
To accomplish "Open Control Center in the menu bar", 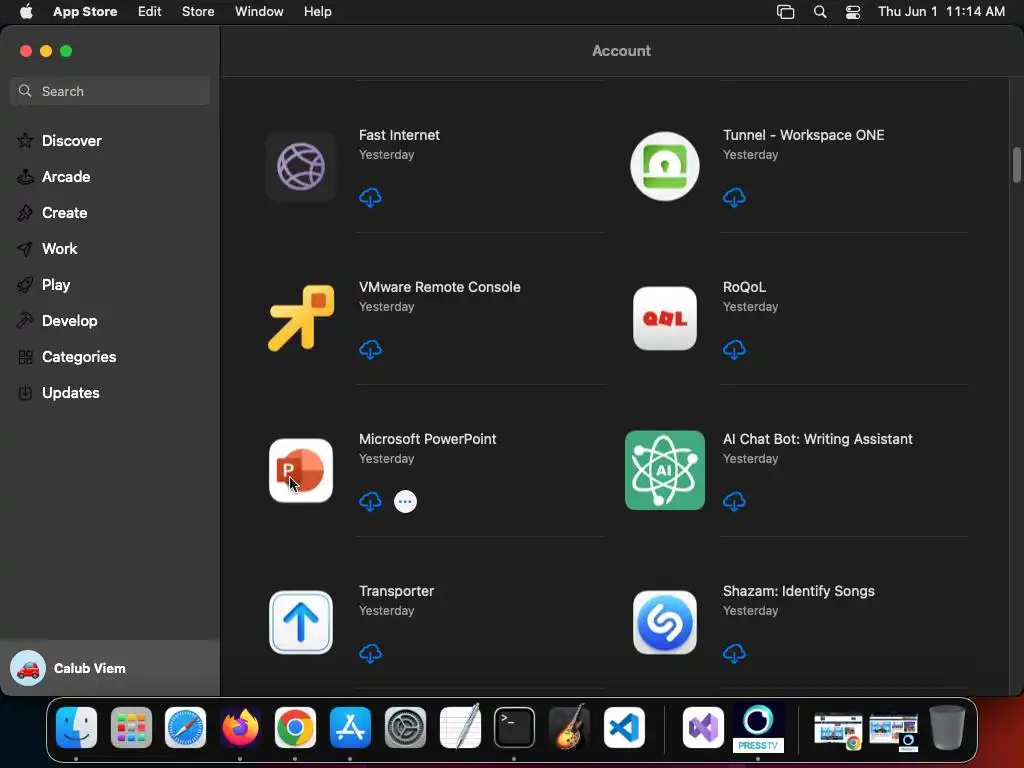I will pos(853,12).
